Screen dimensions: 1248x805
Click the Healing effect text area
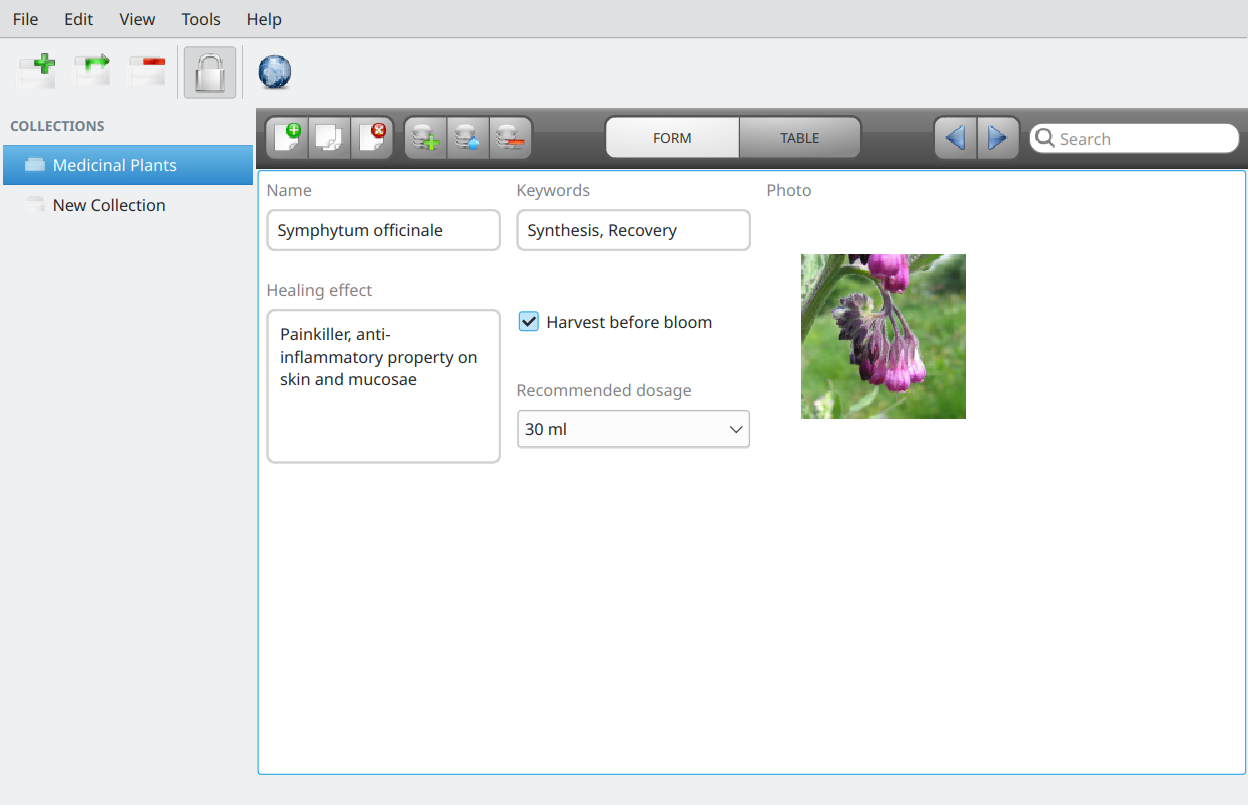[384, 386]
